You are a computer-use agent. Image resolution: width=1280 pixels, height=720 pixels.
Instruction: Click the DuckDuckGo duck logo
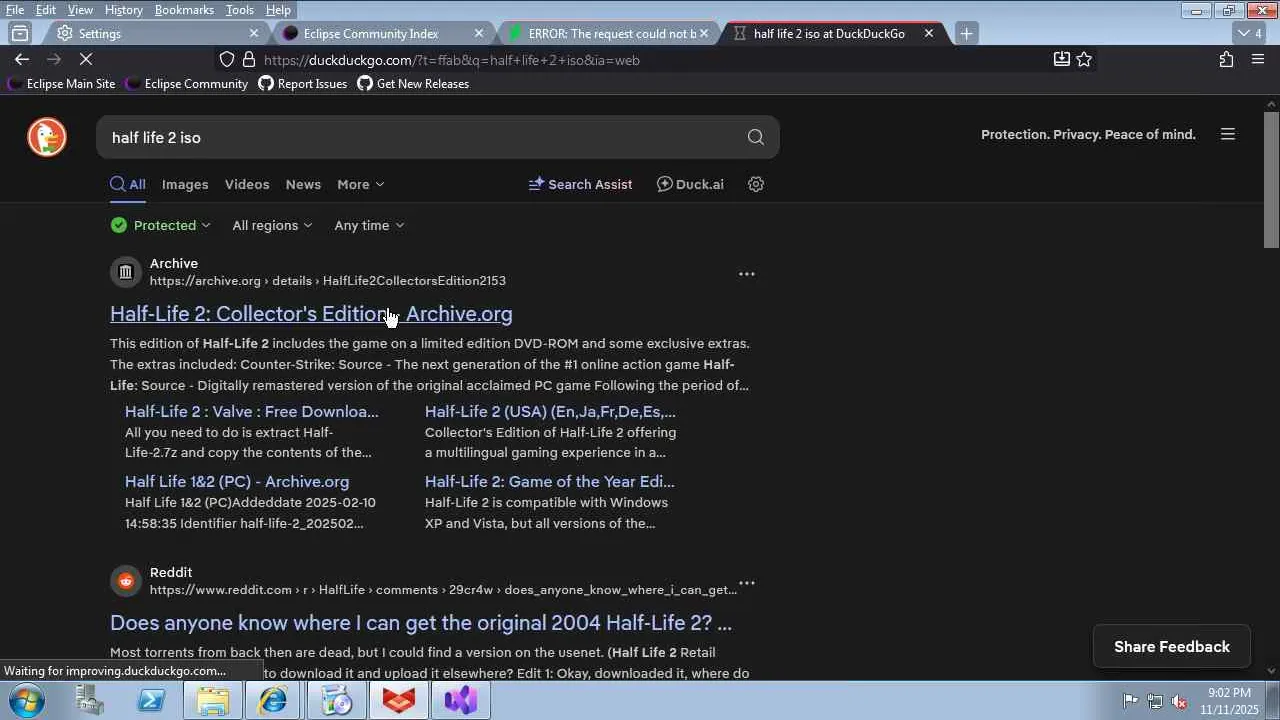(x=47, y=137)
